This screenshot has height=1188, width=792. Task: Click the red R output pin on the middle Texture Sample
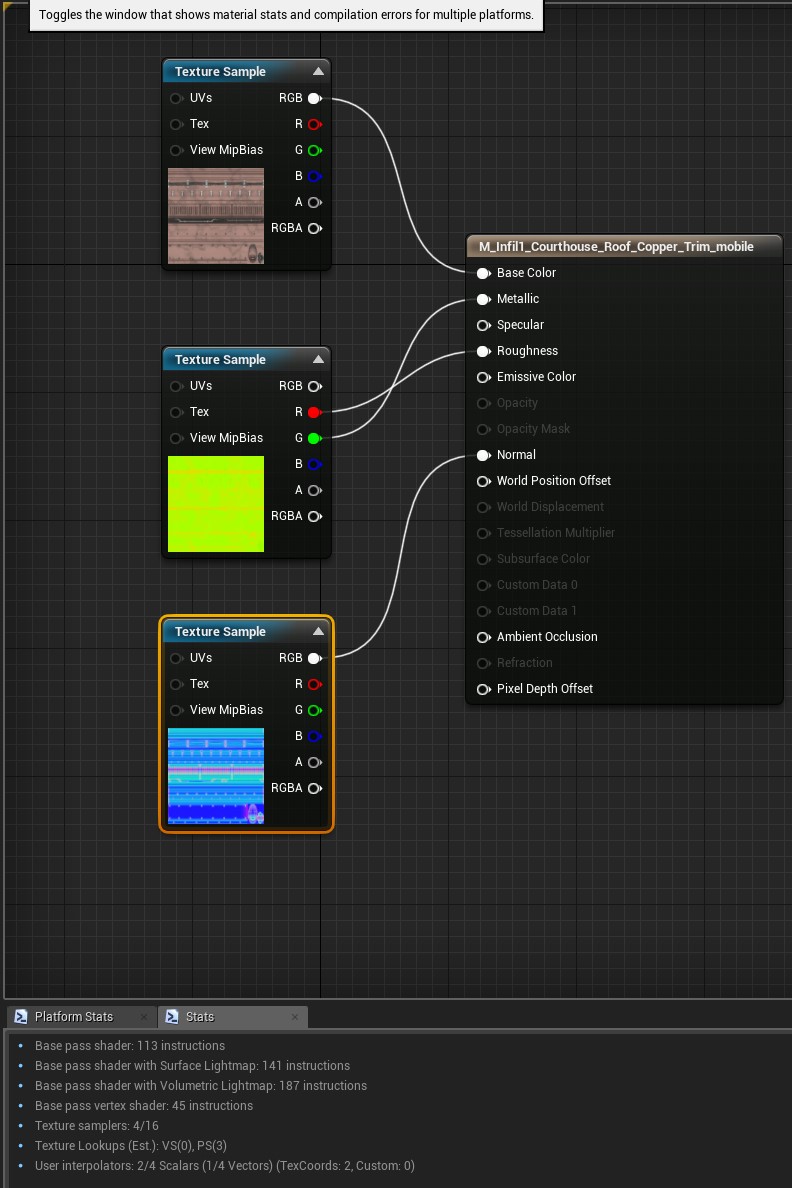(x=314, y=412)
